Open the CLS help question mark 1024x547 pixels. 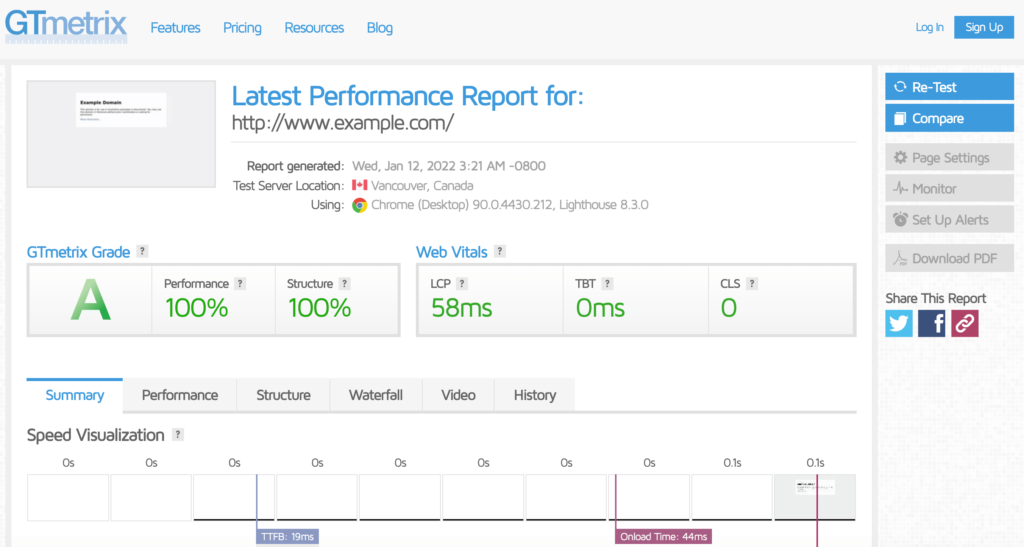tap(752, 284)
